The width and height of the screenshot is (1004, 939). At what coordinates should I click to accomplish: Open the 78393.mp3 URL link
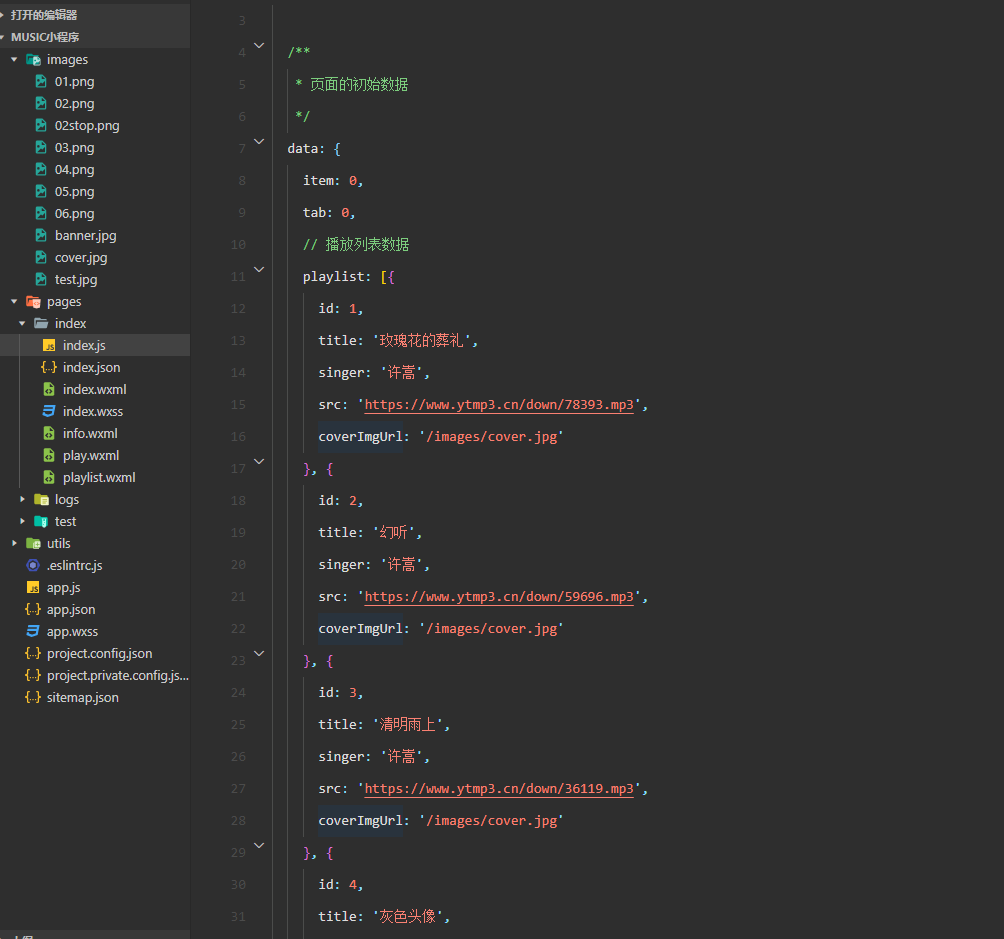tap(499, 405)
